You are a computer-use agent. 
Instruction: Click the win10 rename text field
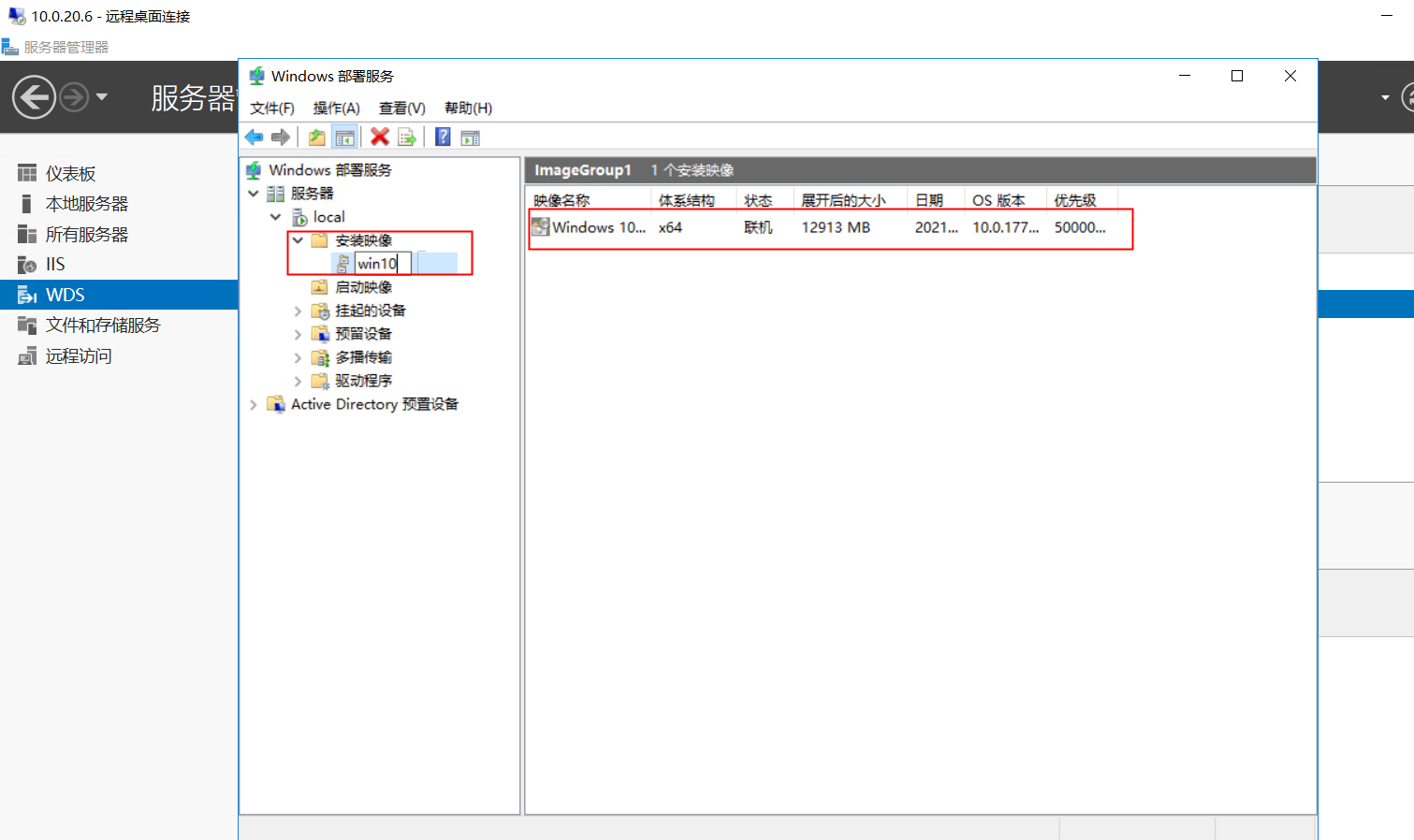pos(383,264)
